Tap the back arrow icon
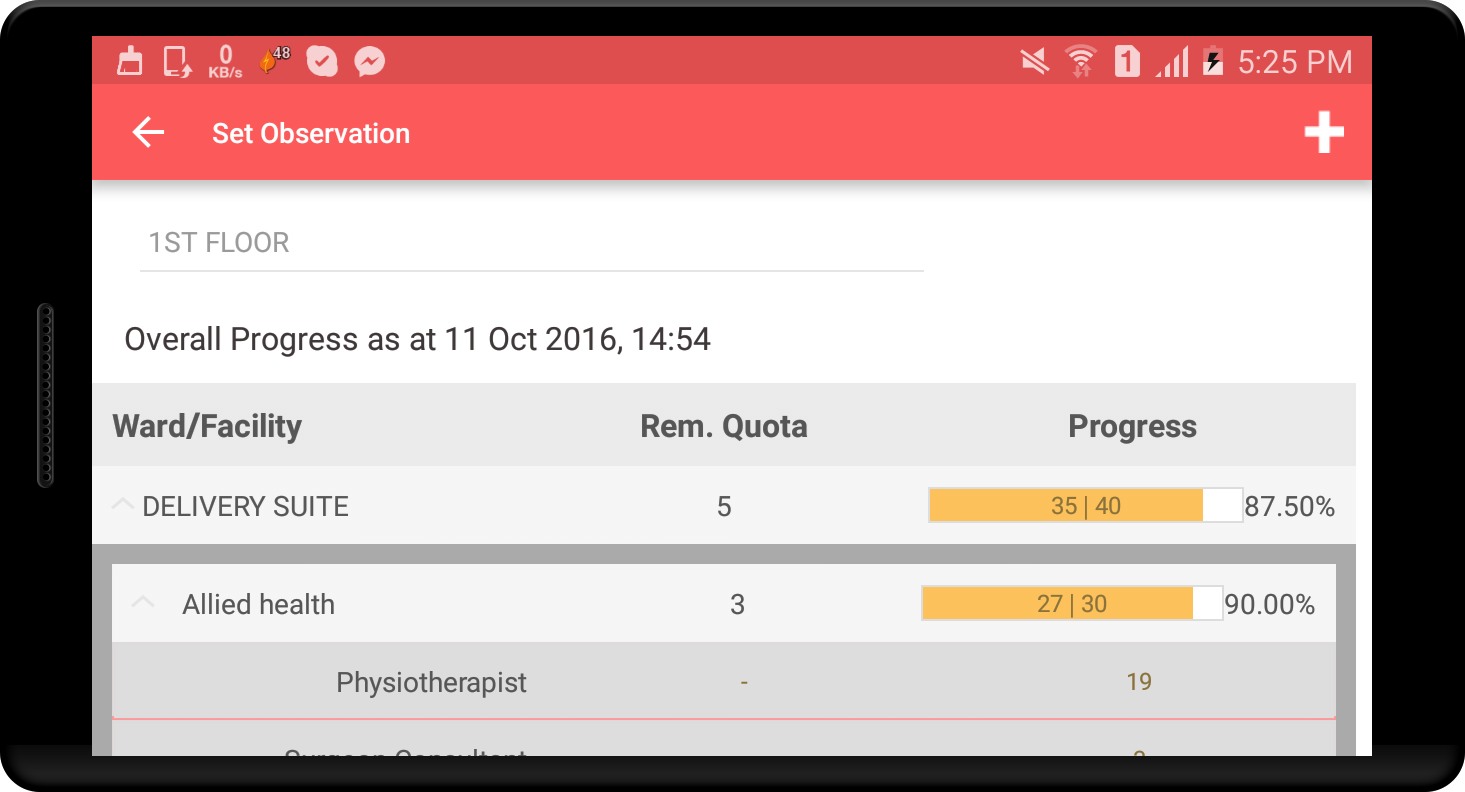The image size is (1465, 792). click(148, 133)
